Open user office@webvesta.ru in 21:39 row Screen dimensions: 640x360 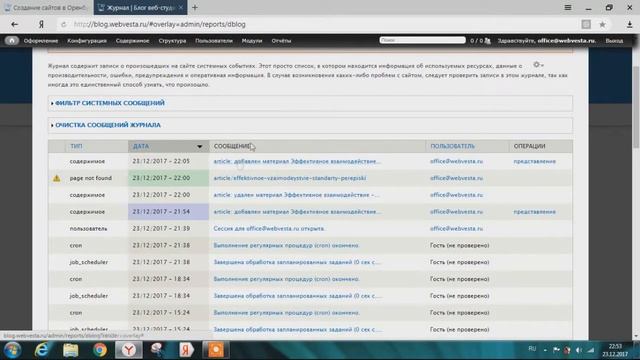(x=456, y=229)
